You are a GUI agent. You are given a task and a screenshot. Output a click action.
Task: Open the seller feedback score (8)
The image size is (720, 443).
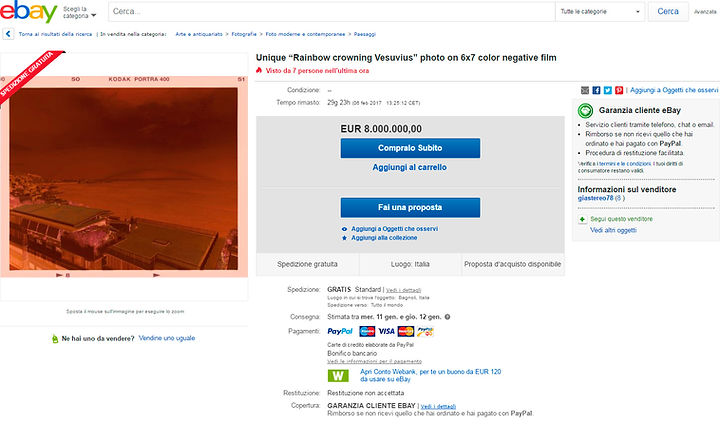[620, 198]
